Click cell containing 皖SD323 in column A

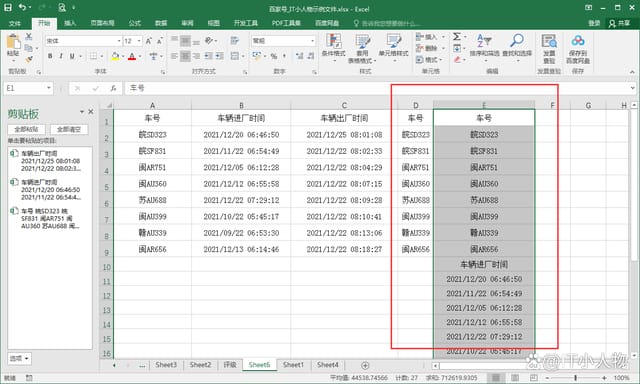(152, 134)
